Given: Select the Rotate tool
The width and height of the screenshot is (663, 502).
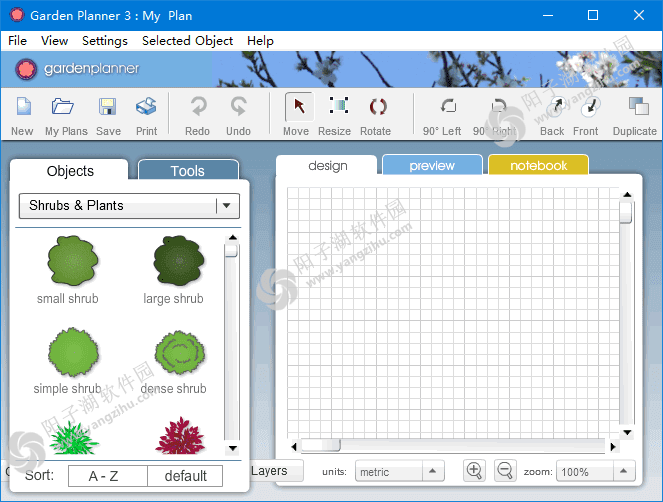Looking at the screenshot, I should tap(376, 115).
